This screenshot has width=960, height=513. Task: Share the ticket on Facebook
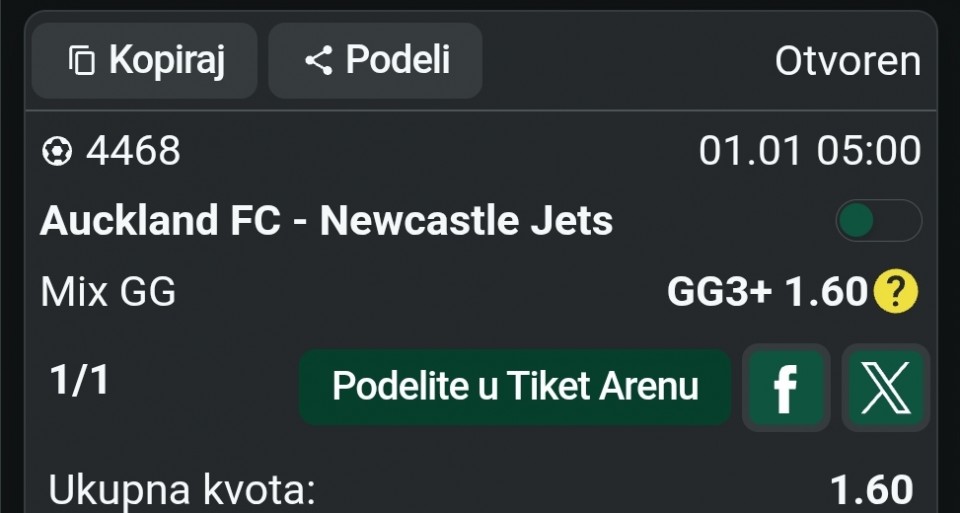(x=786, y=388)
